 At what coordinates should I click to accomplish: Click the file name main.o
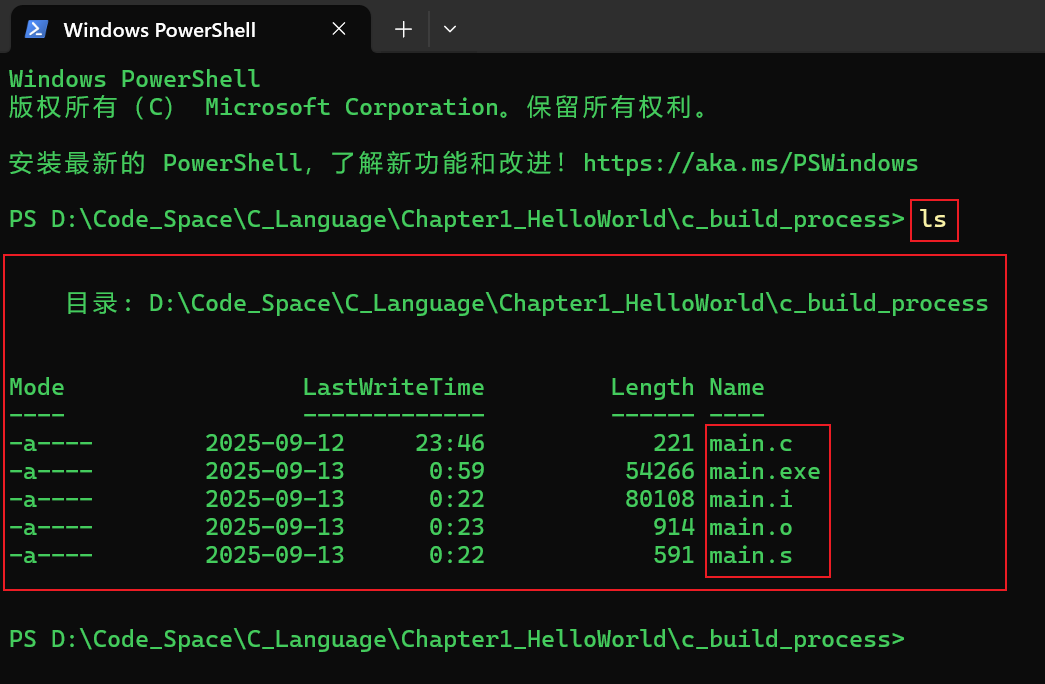[751, 527]
